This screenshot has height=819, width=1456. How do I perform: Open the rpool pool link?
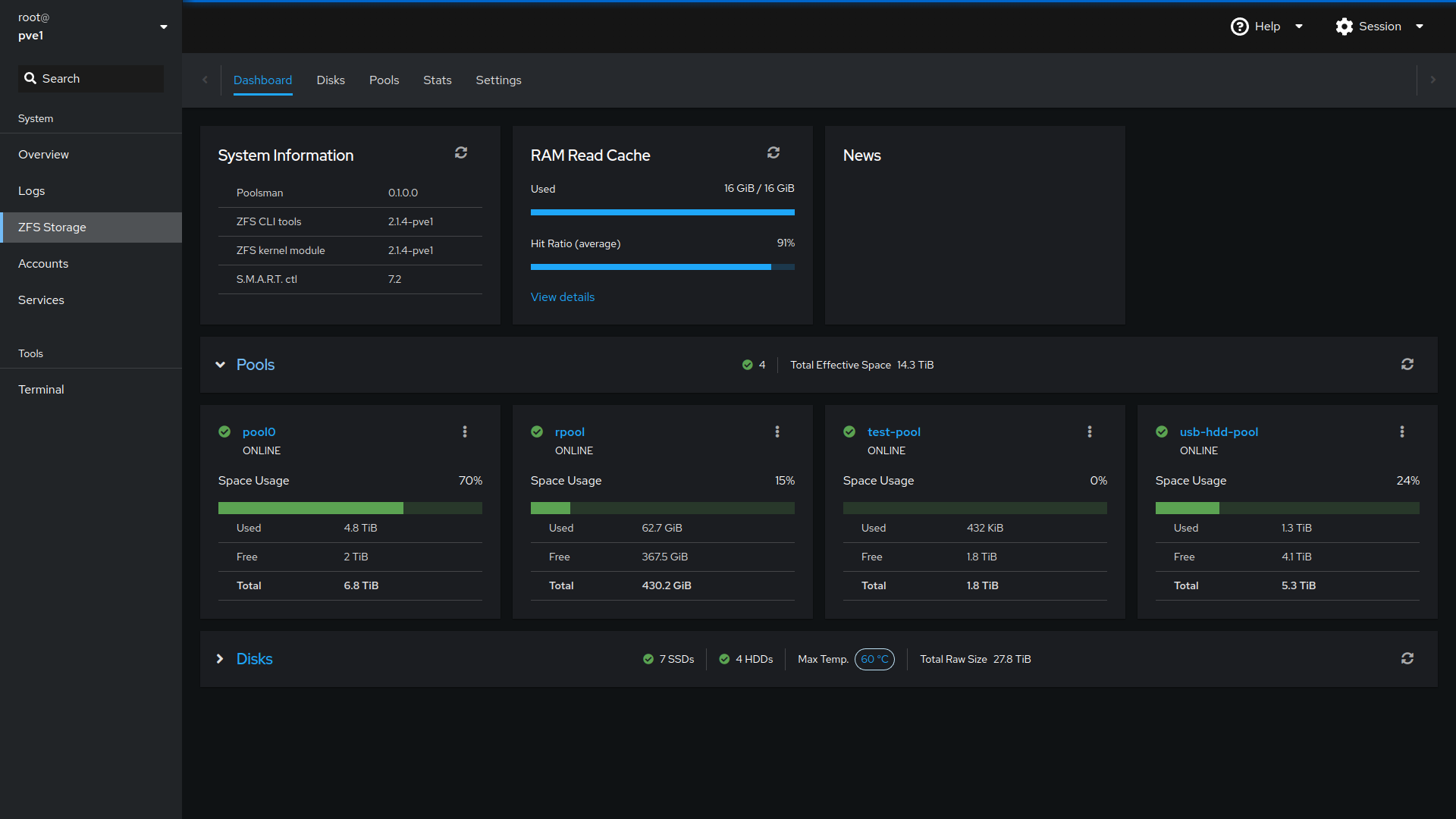570,431
